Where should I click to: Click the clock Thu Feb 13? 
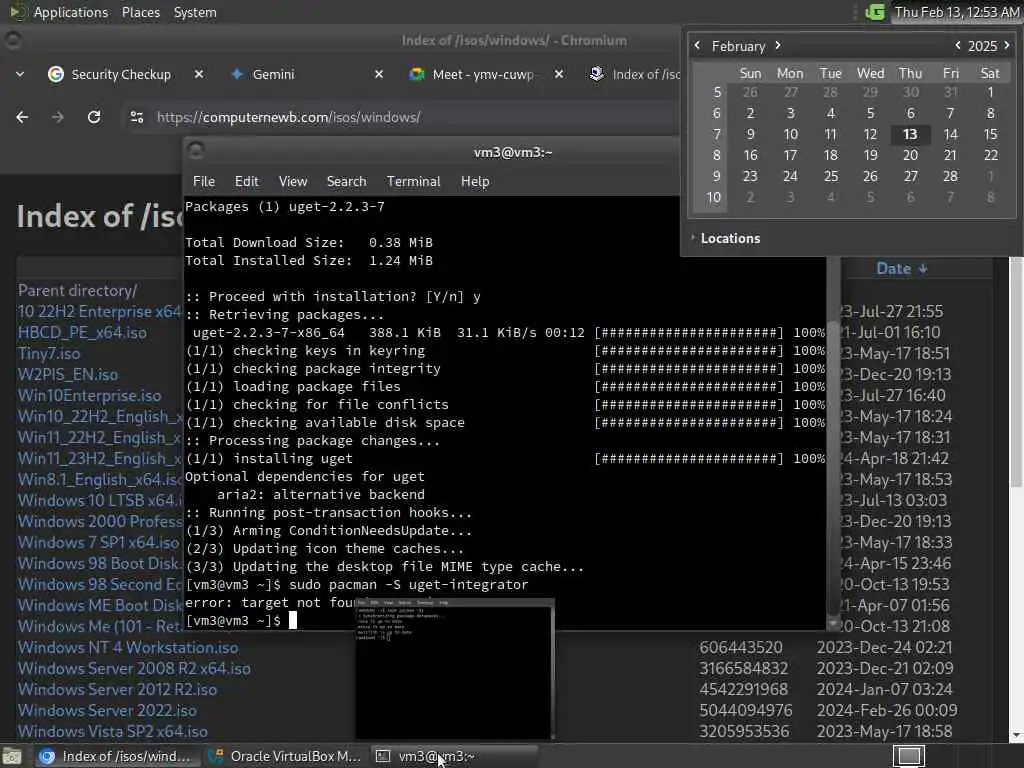957,12
